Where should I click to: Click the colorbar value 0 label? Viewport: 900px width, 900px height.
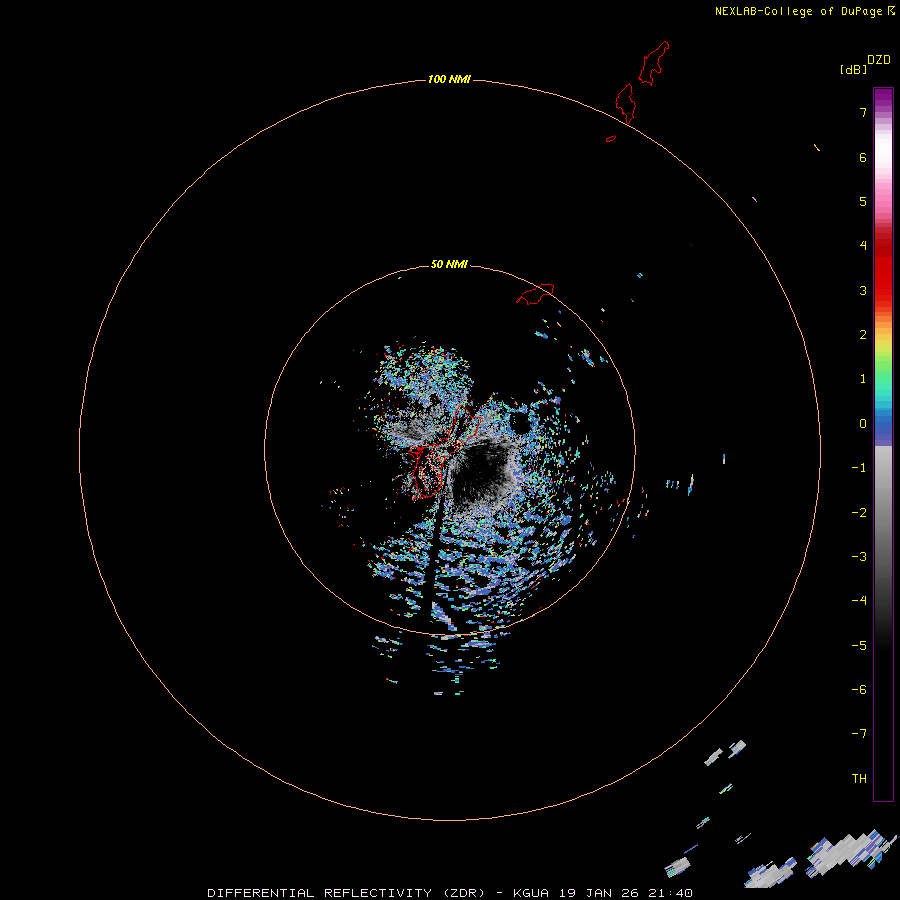pos(863,424)
